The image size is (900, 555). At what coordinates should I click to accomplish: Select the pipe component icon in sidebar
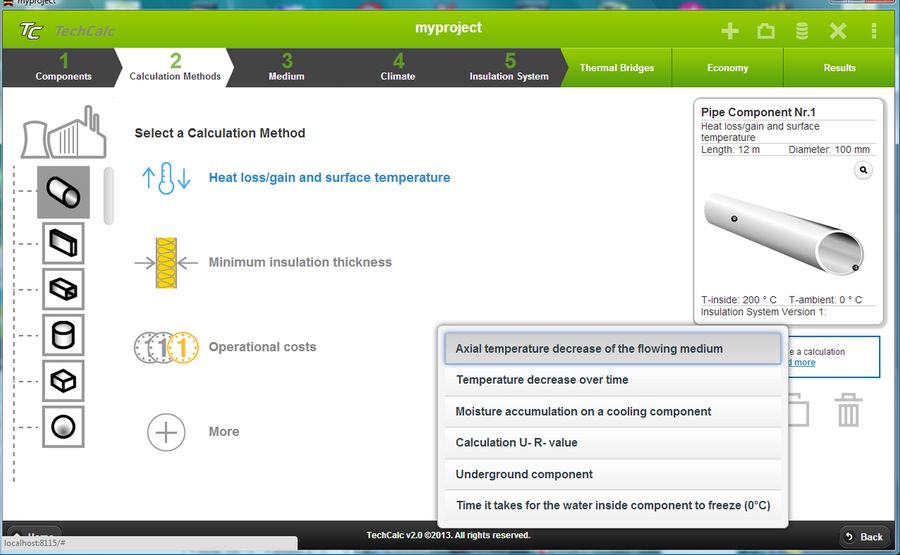tap(63, 192)
